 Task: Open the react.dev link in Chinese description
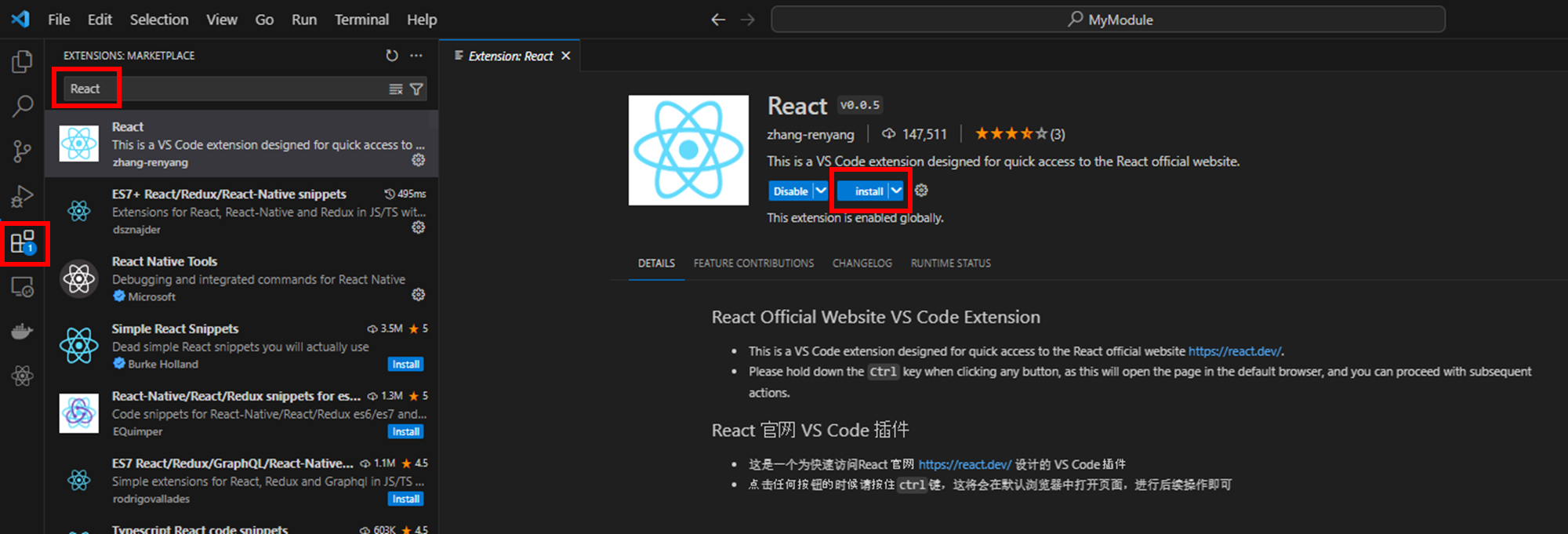coord(965,464)
